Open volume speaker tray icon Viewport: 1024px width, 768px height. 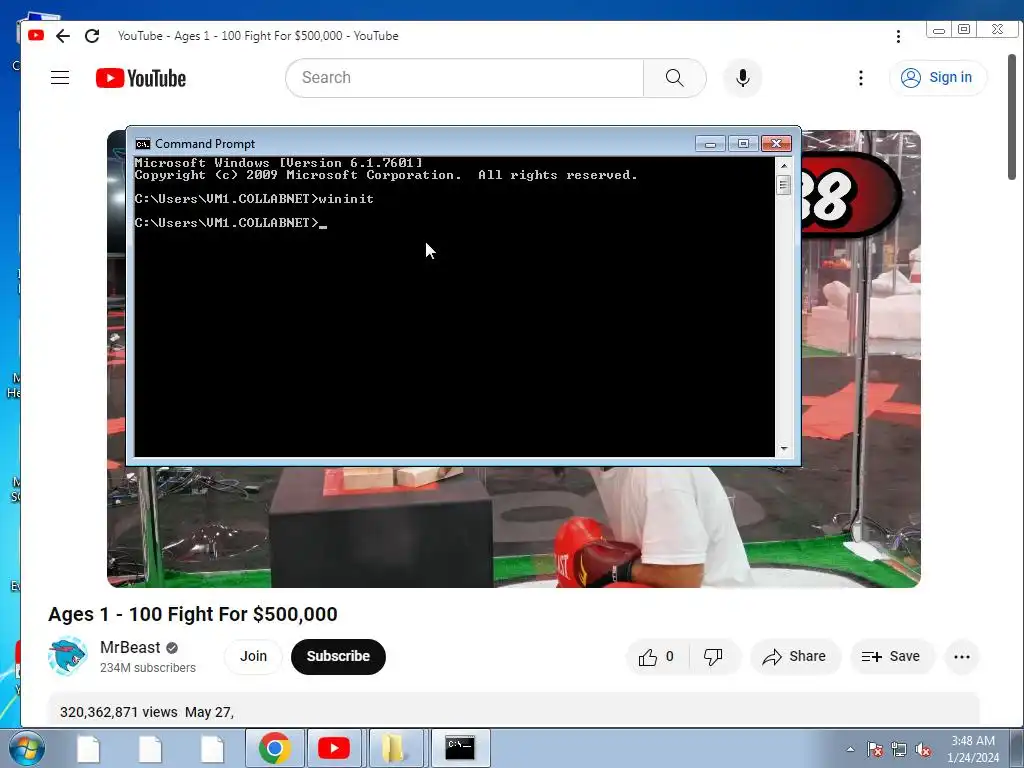(923, 750)
